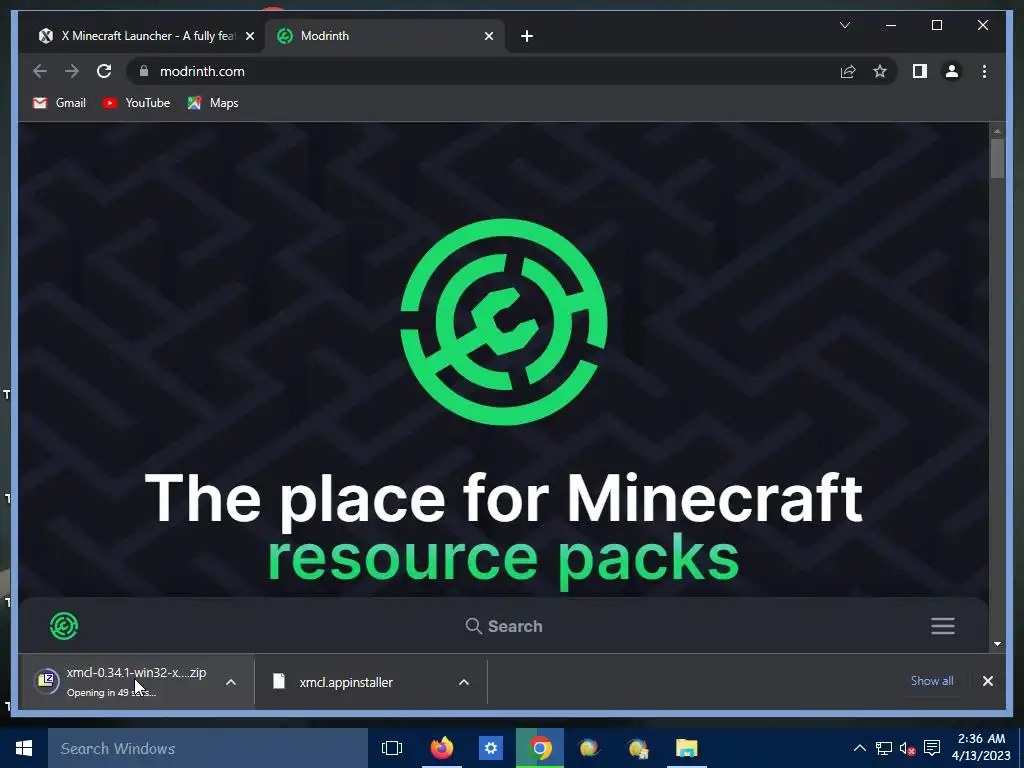The width and height of the screenshot is (1024, 768).
Task: Expand options for the xmcl zip download
Action: tap(231, 682)
